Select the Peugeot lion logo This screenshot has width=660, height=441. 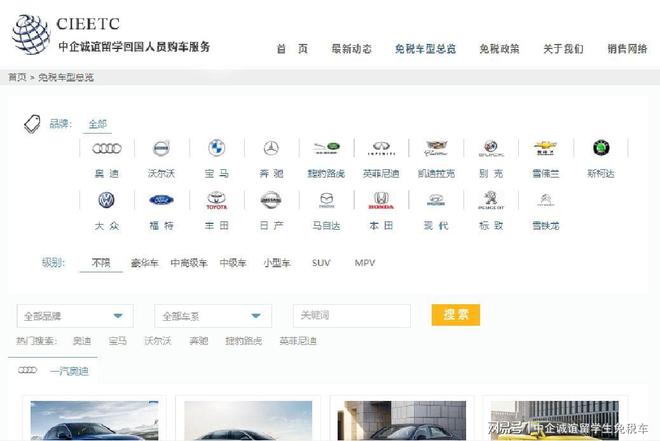coord(491,200)
